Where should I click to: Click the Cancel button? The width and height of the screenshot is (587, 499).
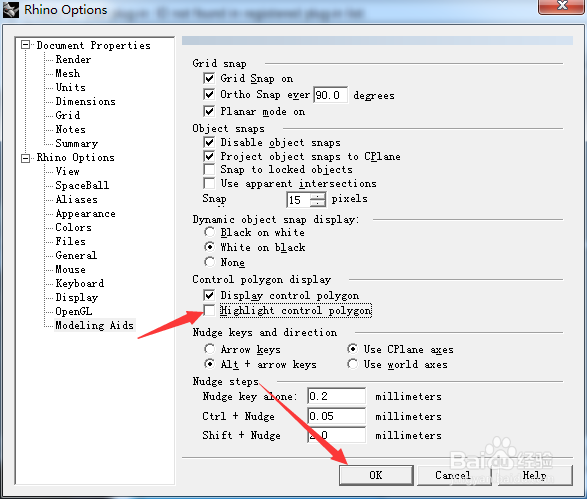click(x=453, y=475)
